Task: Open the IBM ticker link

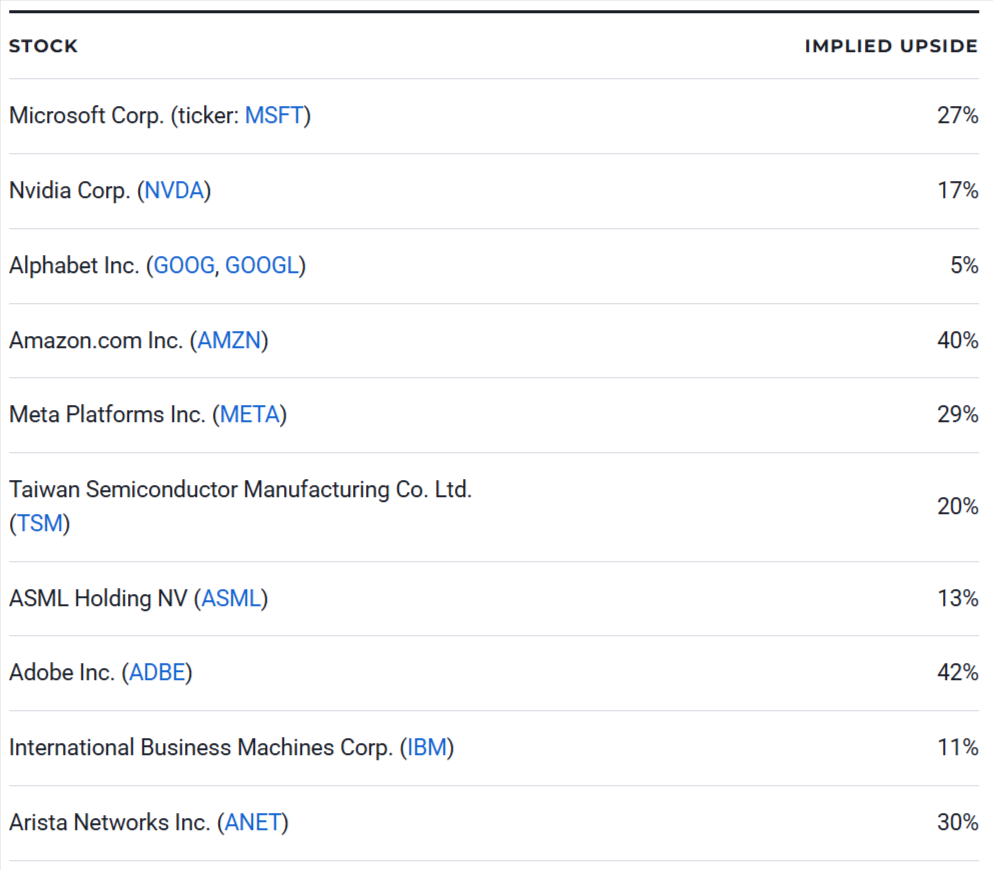Action: tap(427, 747)
